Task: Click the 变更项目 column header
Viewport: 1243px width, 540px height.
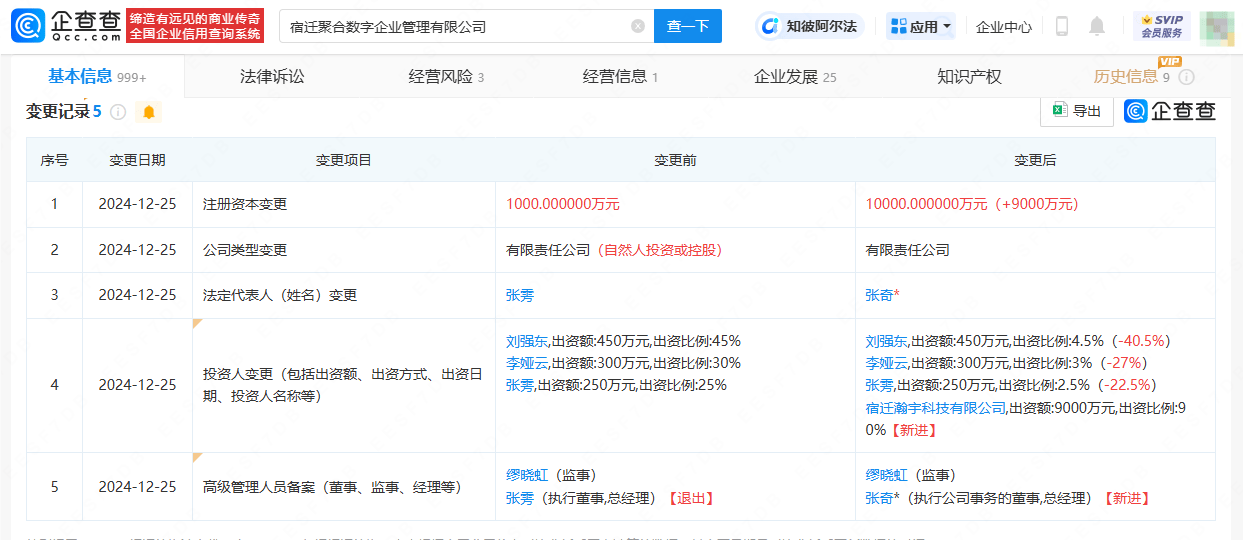Action: click(x=344, y=160)
